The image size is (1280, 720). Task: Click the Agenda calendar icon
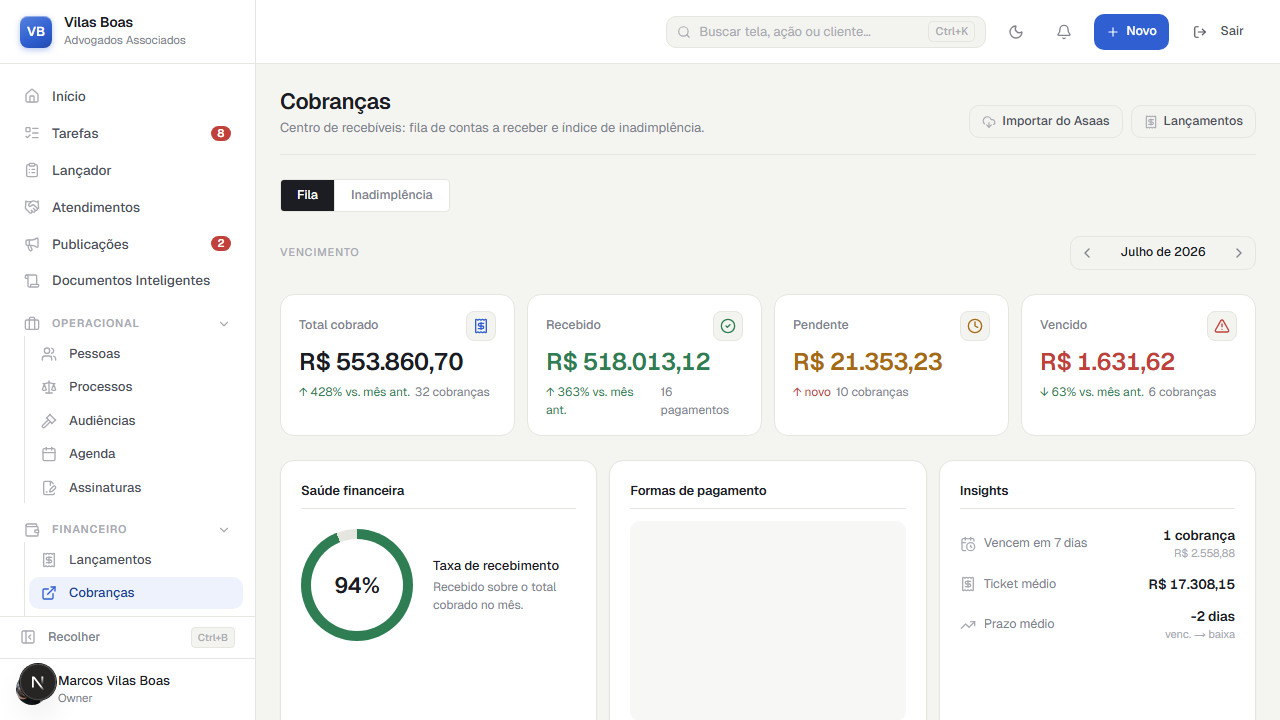49,454
